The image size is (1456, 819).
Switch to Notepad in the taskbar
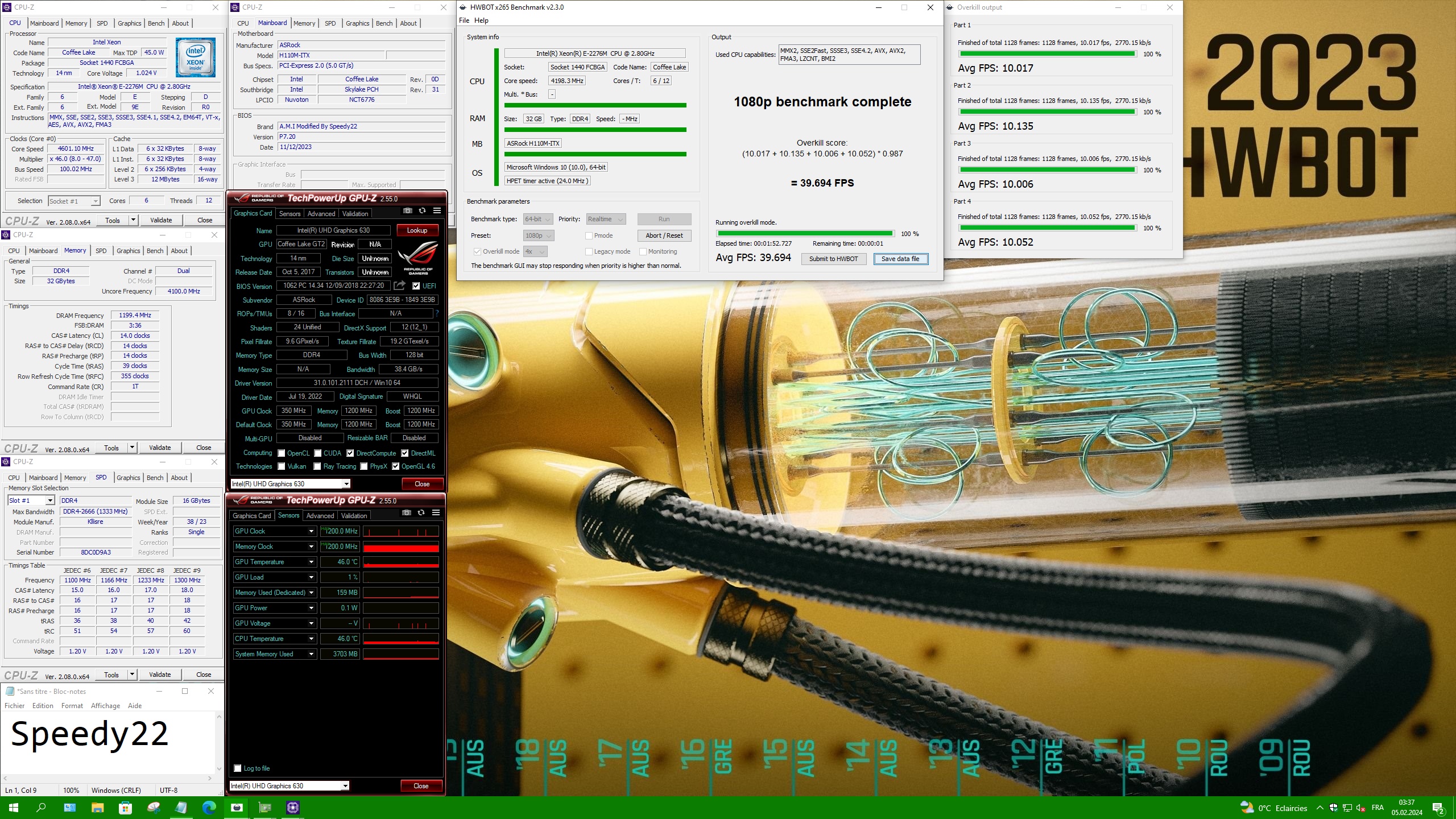pyautogui.click(x=181, y=808)
